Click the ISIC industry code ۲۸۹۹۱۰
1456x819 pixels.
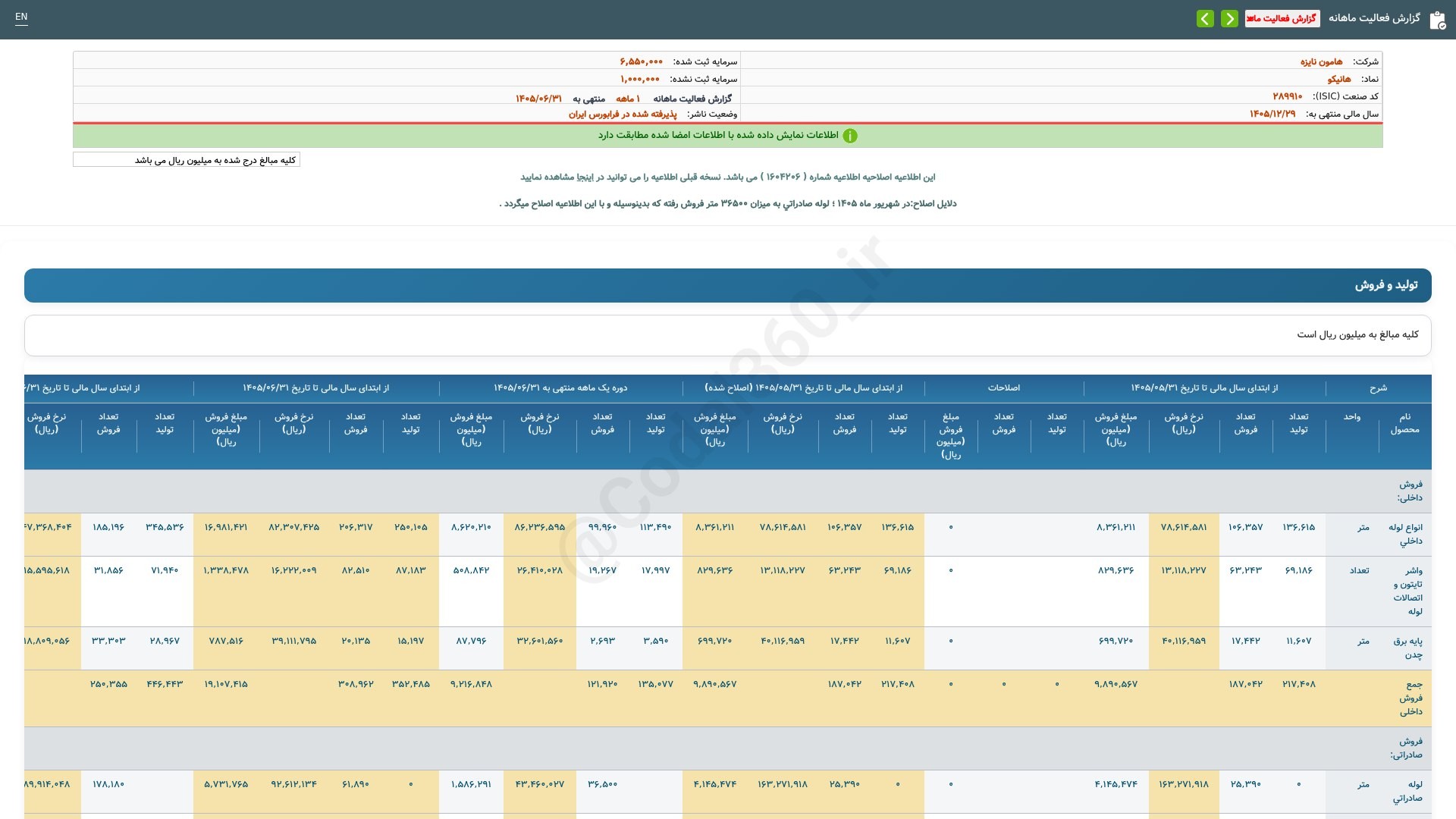[x=1288, y=96]
